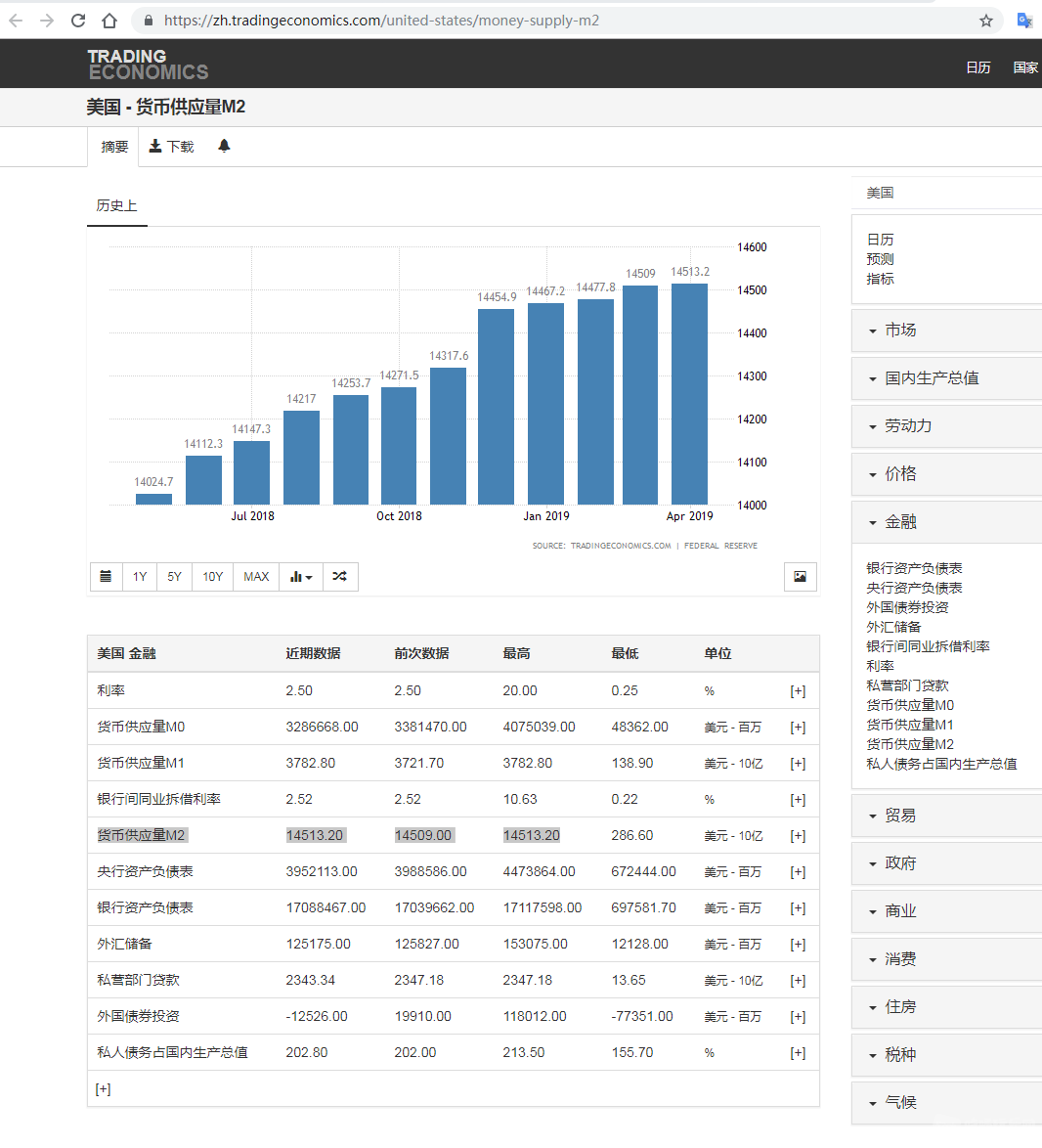The height and width of the screenshot is (1148, 1042).
Task: Expand the 住房 sidebar section
Action: [x=947, y=1007]
